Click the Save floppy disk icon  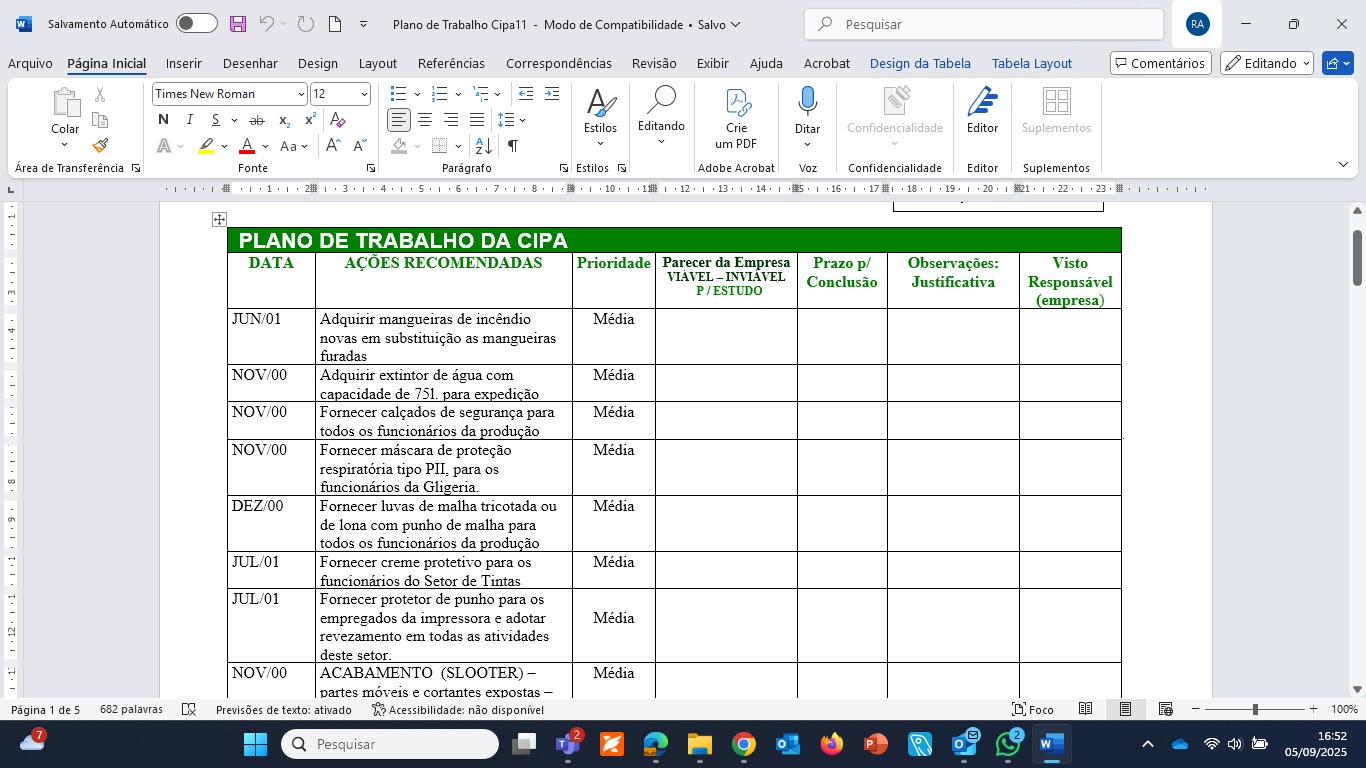click(237, 24)
